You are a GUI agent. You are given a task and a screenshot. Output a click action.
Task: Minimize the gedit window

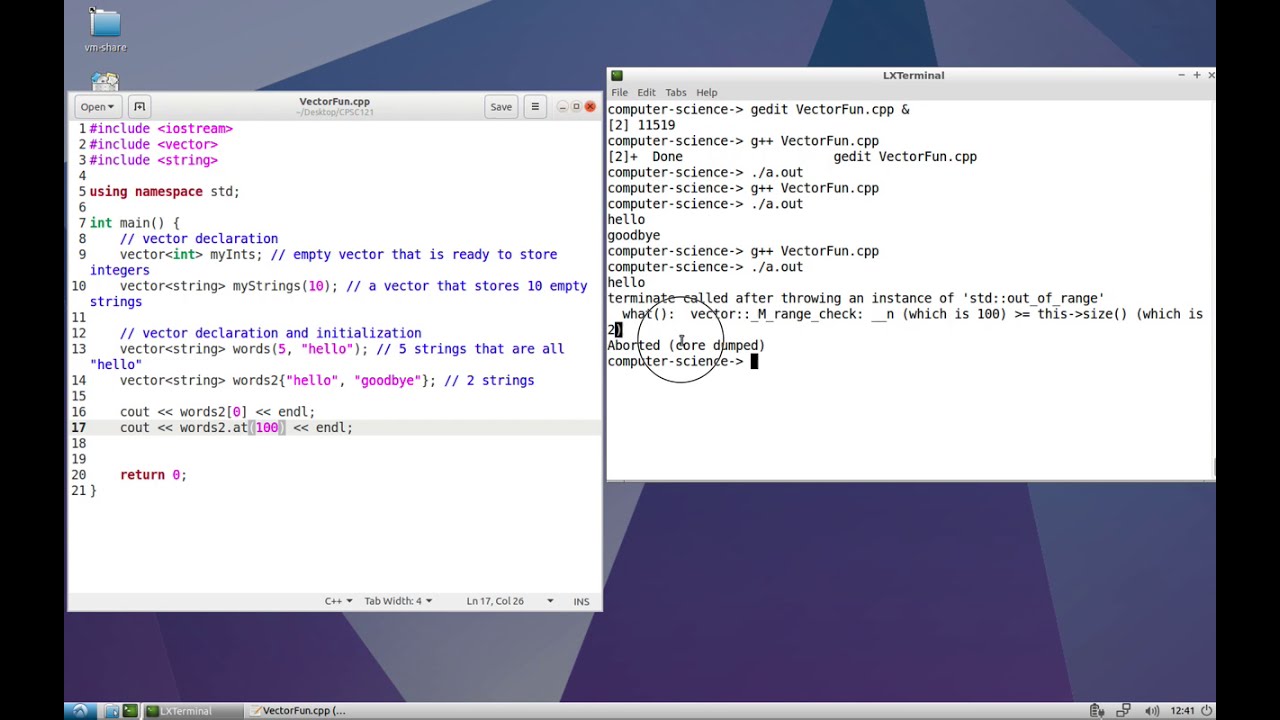coord(563,107)
